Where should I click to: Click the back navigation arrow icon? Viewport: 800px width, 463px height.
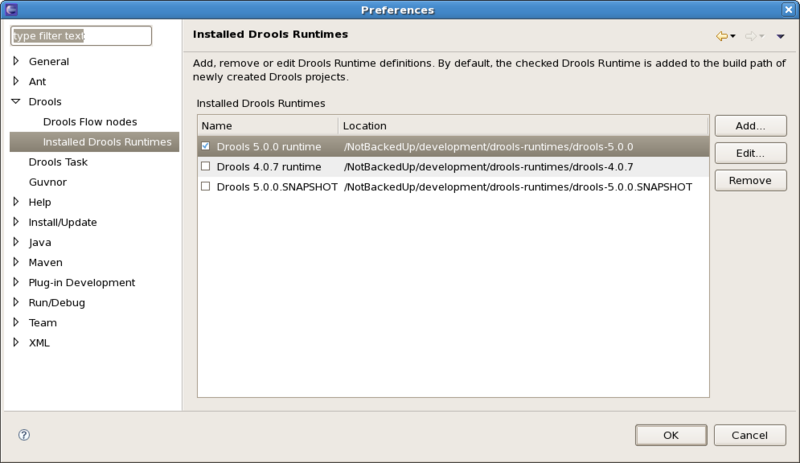(721, 36)
